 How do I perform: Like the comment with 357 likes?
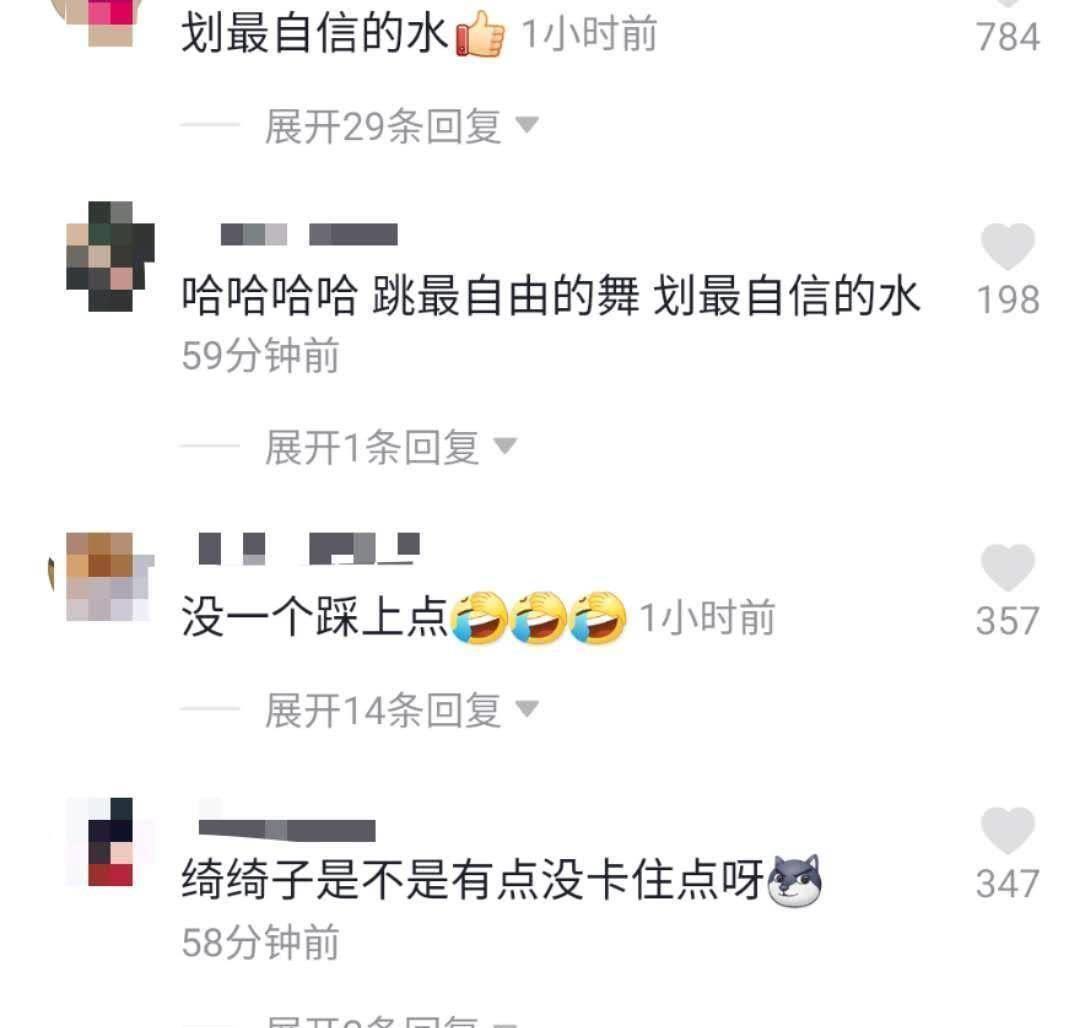1008,568
